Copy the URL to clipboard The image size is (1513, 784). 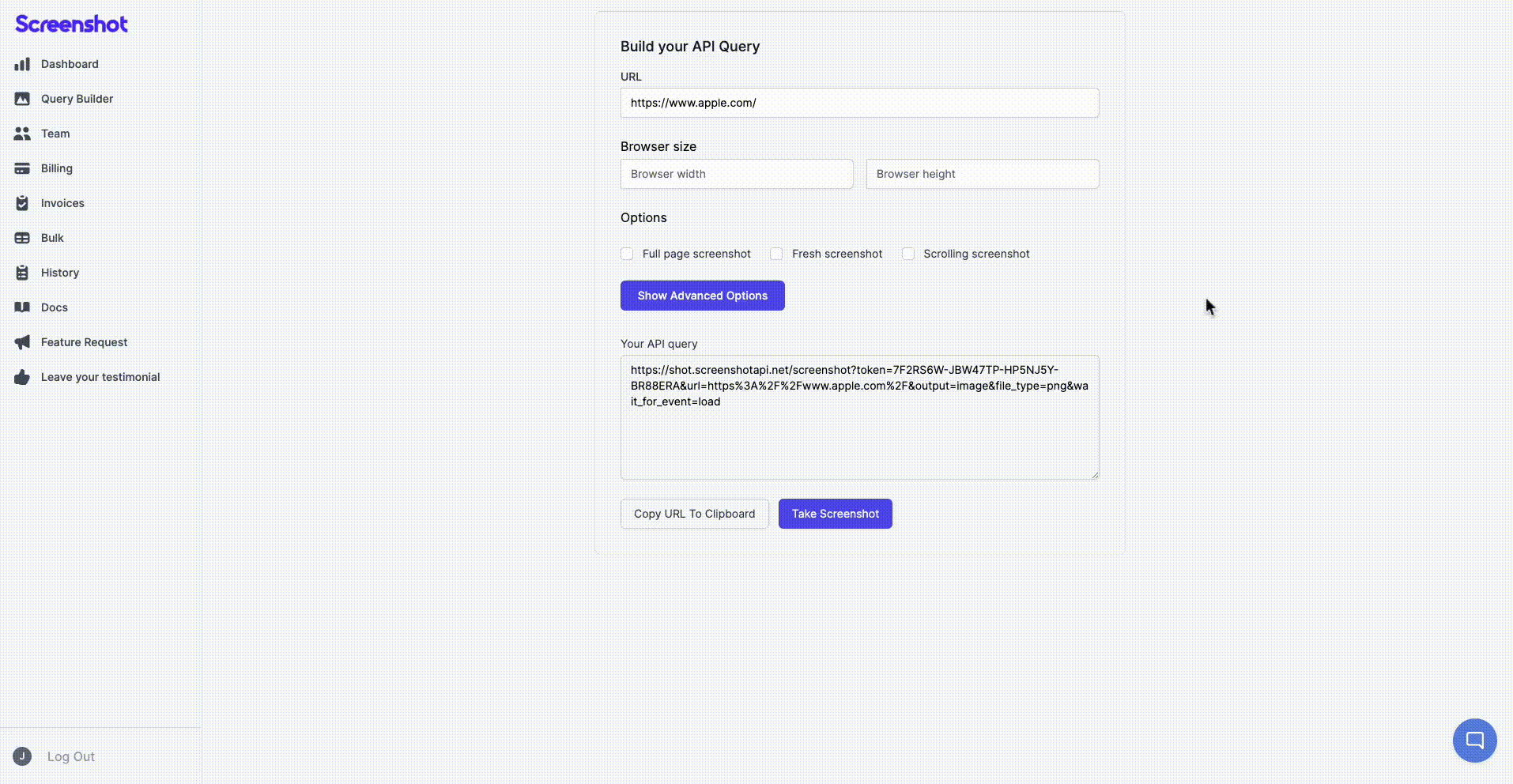coord(694,513)
